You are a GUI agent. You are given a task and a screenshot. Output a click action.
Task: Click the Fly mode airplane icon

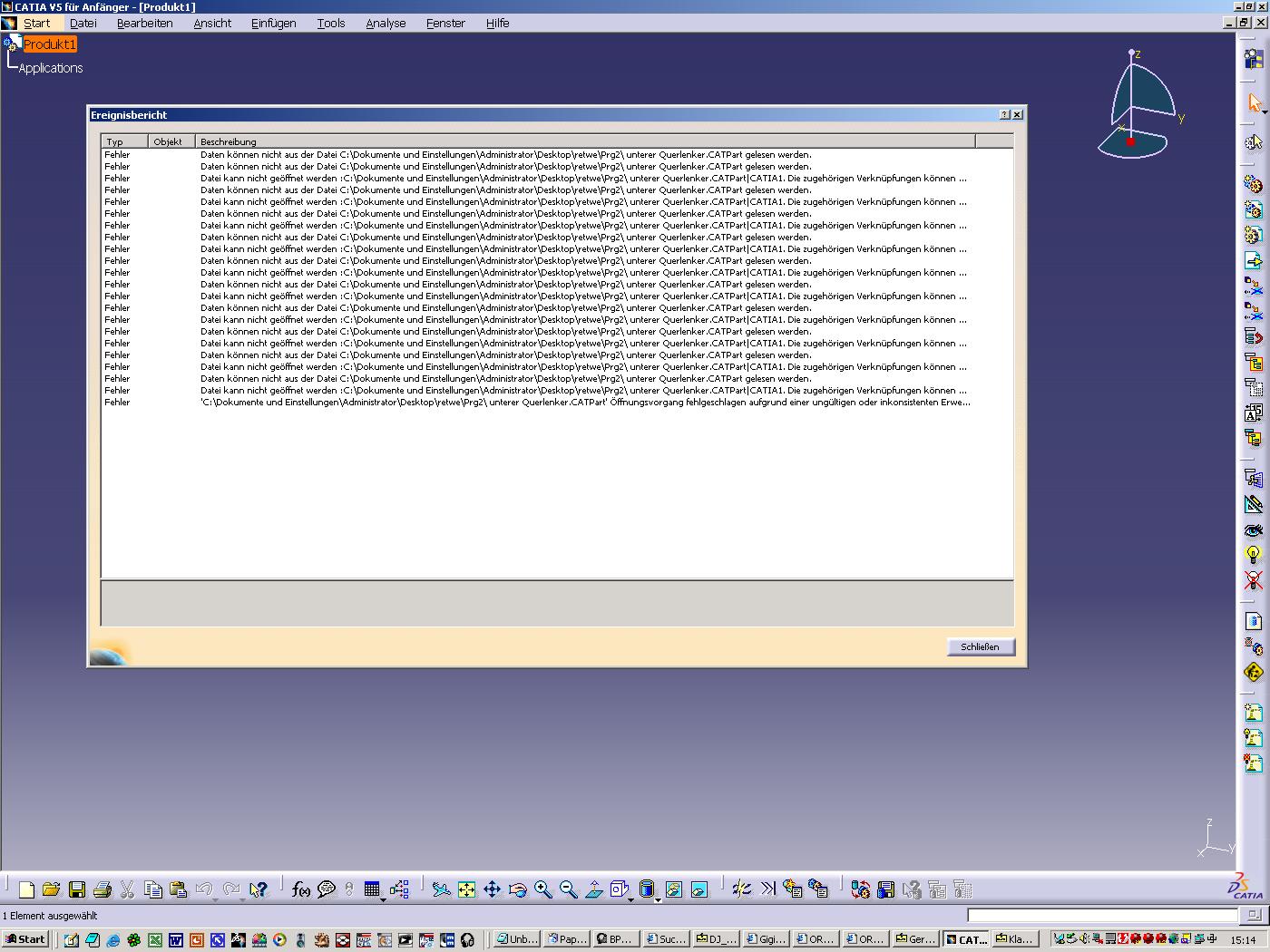(x=441, y=889)
